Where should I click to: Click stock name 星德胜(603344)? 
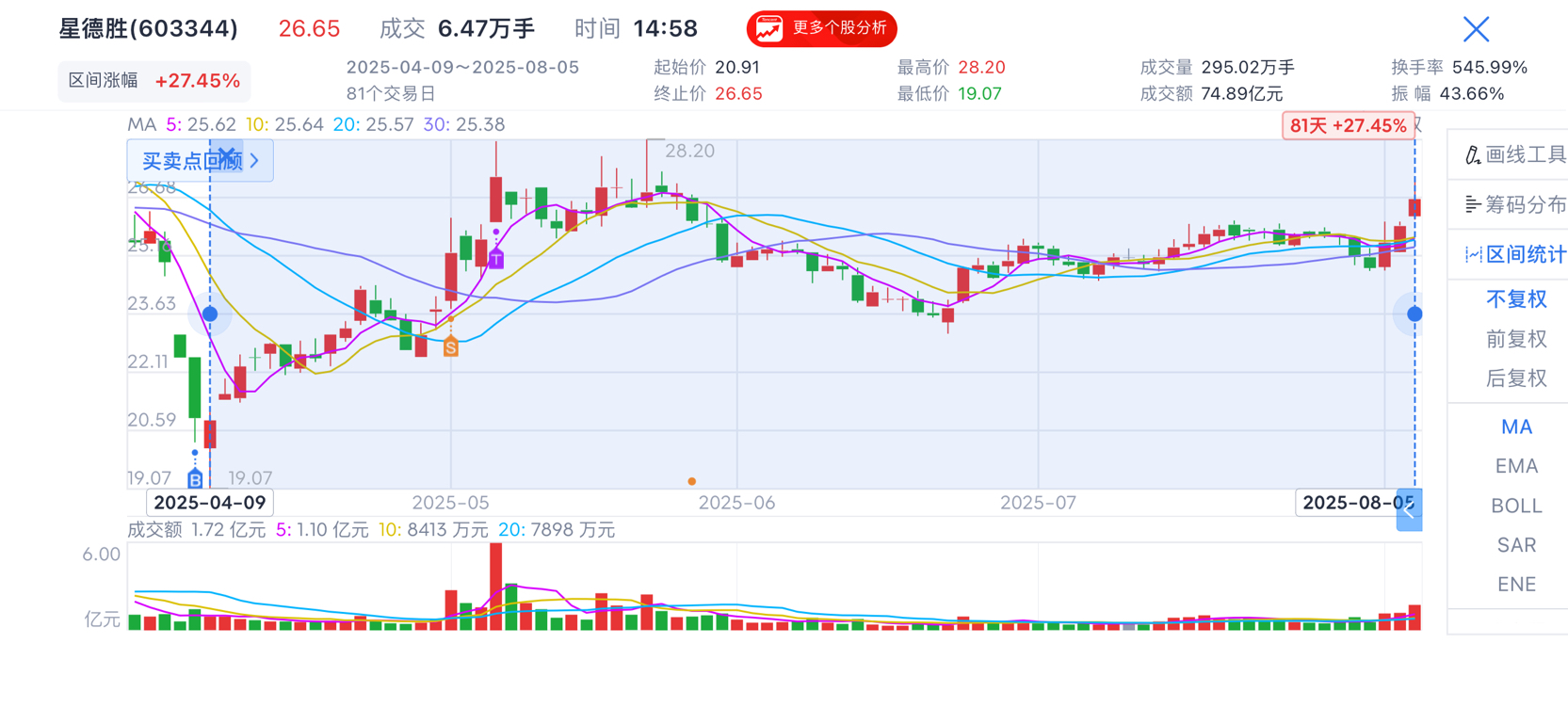click(x=149, y=28)
